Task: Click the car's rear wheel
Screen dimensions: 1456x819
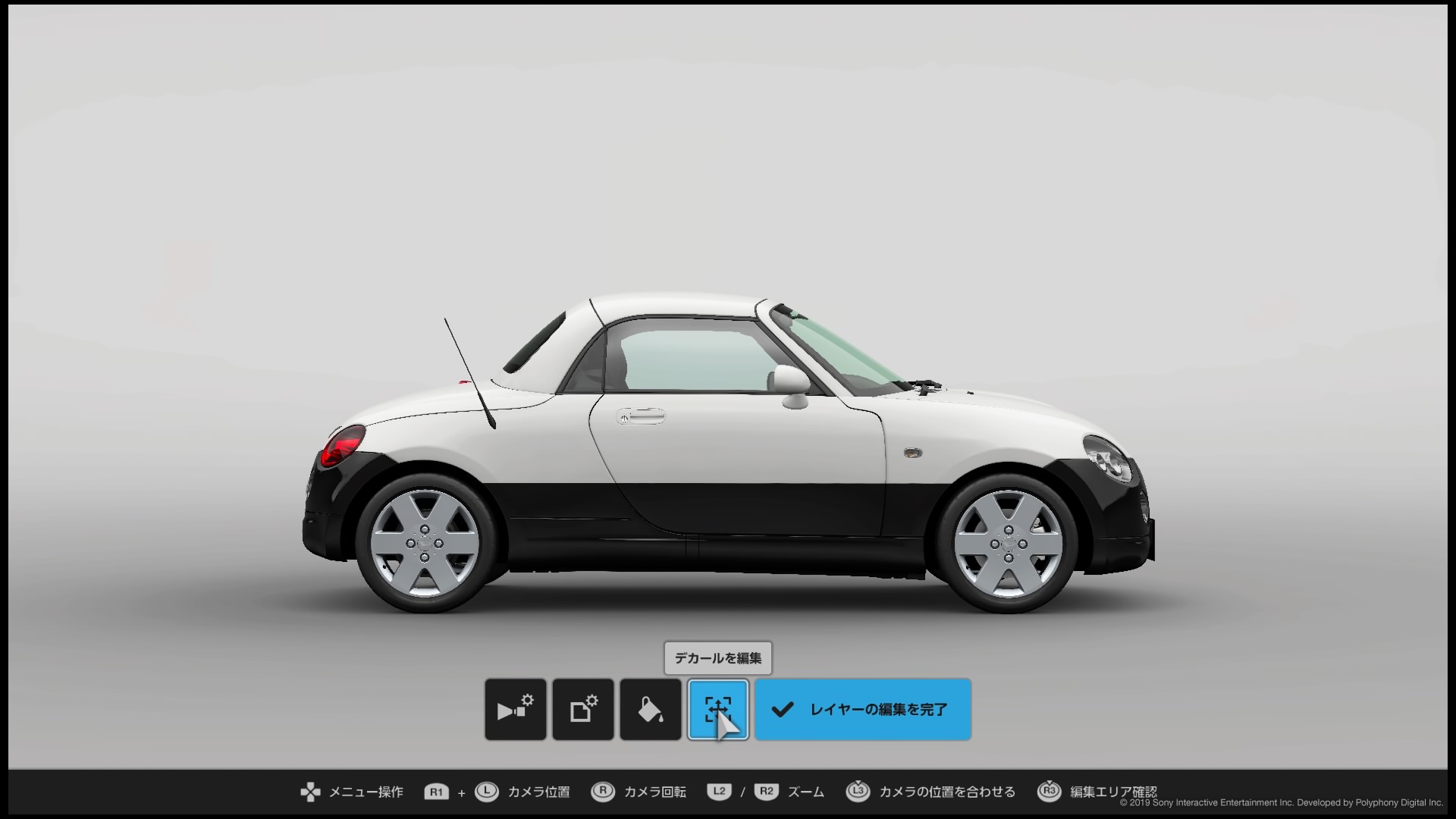Action: 425,543
